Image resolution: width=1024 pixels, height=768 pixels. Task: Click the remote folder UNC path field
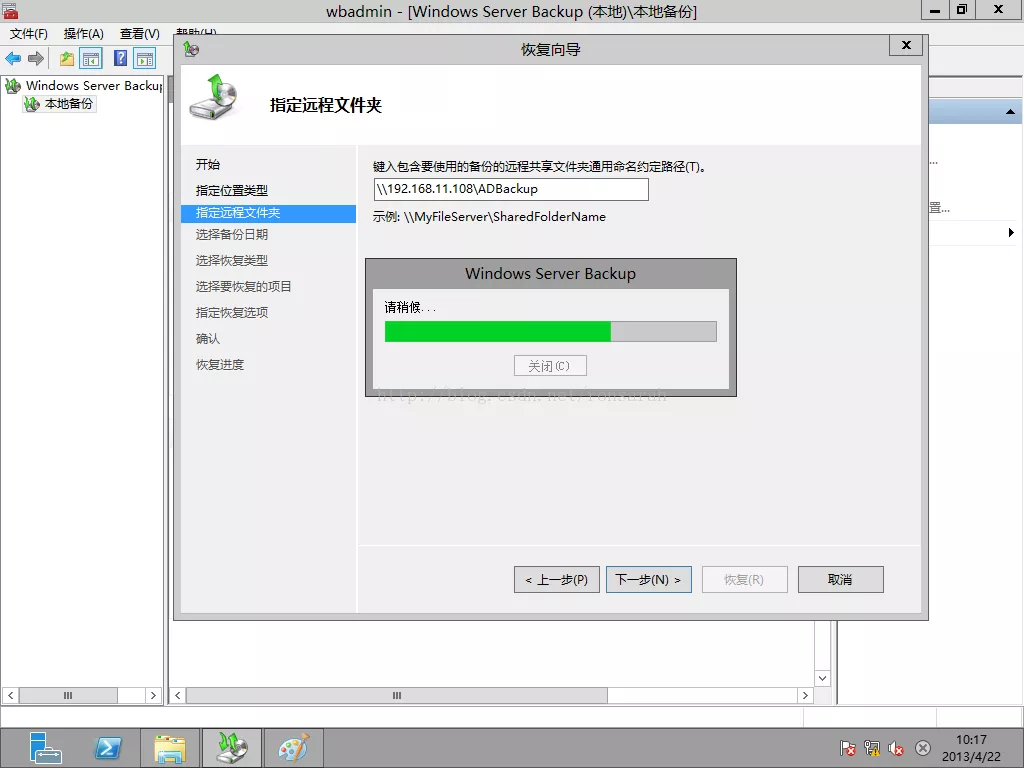point(511,189)
